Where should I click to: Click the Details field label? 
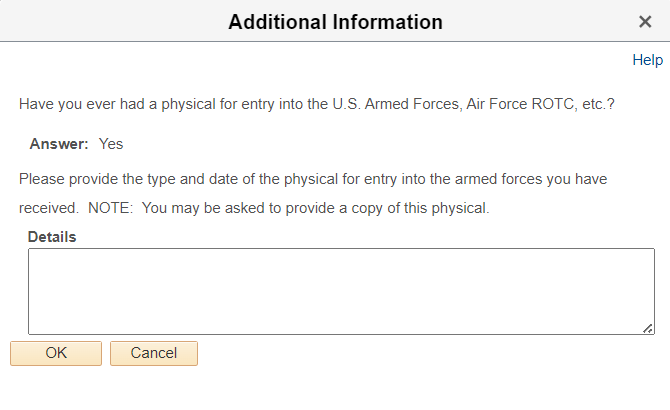click(52, 237)
